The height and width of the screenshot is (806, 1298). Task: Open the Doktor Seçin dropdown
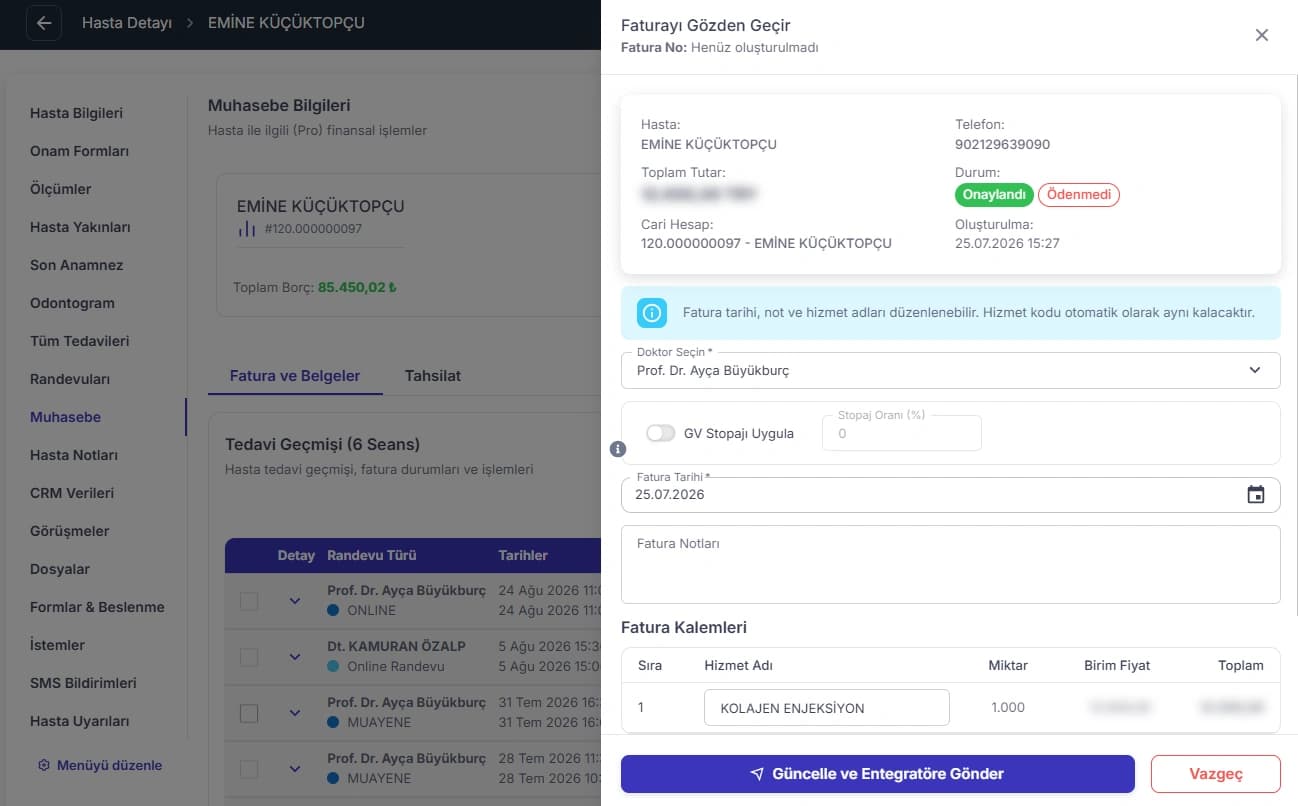point(951,370)
